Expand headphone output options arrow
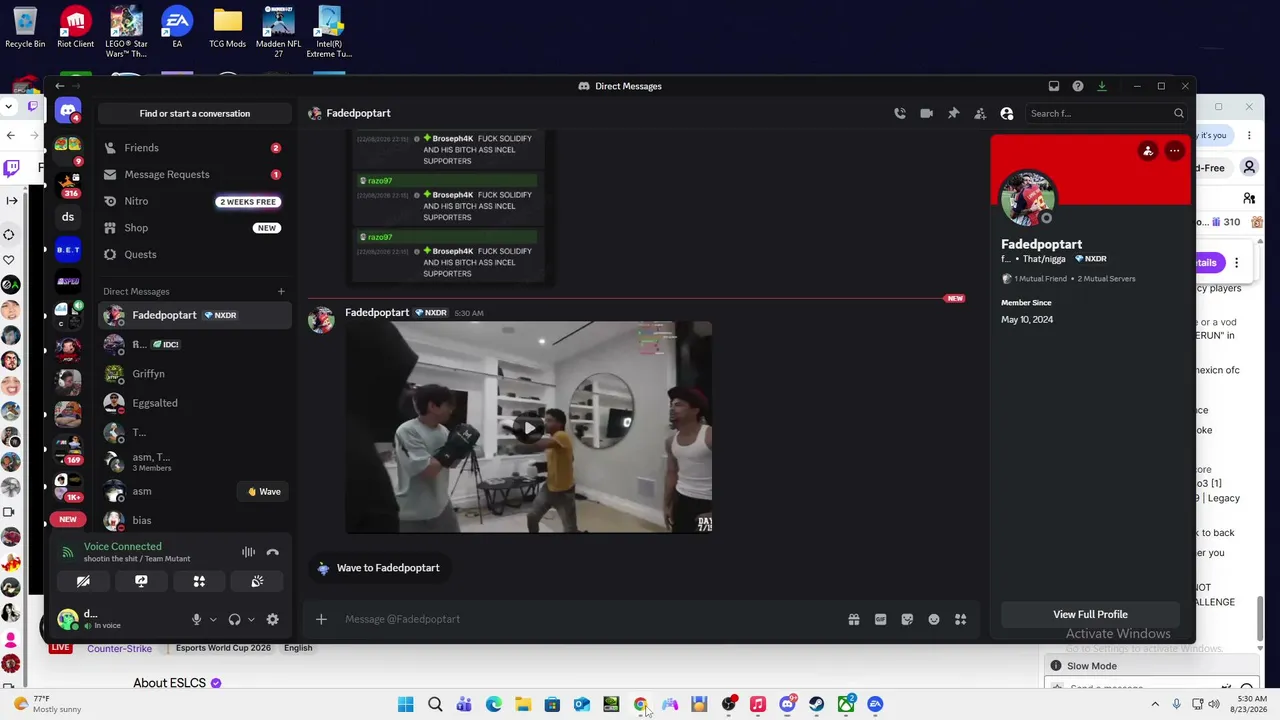This screenshot has height=720, width=1280. pyautogui.click(x=251, y=619)
